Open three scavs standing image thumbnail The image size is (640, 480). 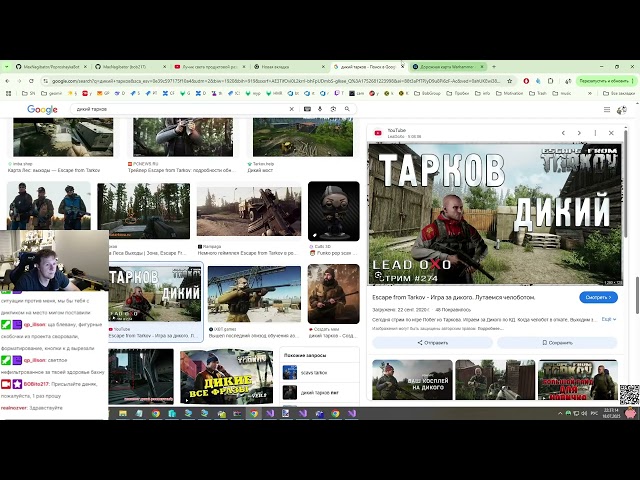pyautogui.click(x=49, y=206)
